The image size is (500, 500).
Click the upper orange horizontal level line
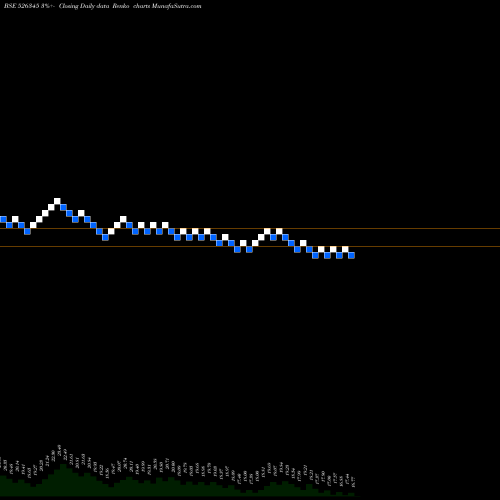coord(250,229)
